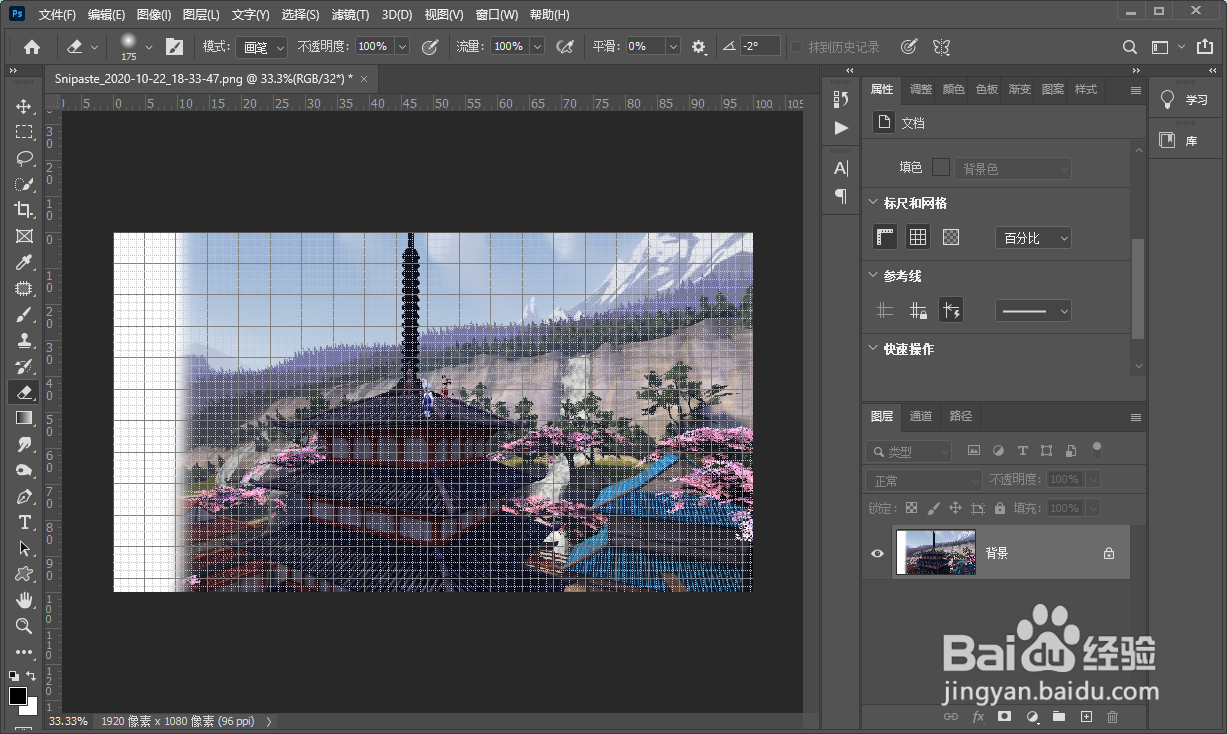Click the foreground black color swatch

click(x=18, y=695)
